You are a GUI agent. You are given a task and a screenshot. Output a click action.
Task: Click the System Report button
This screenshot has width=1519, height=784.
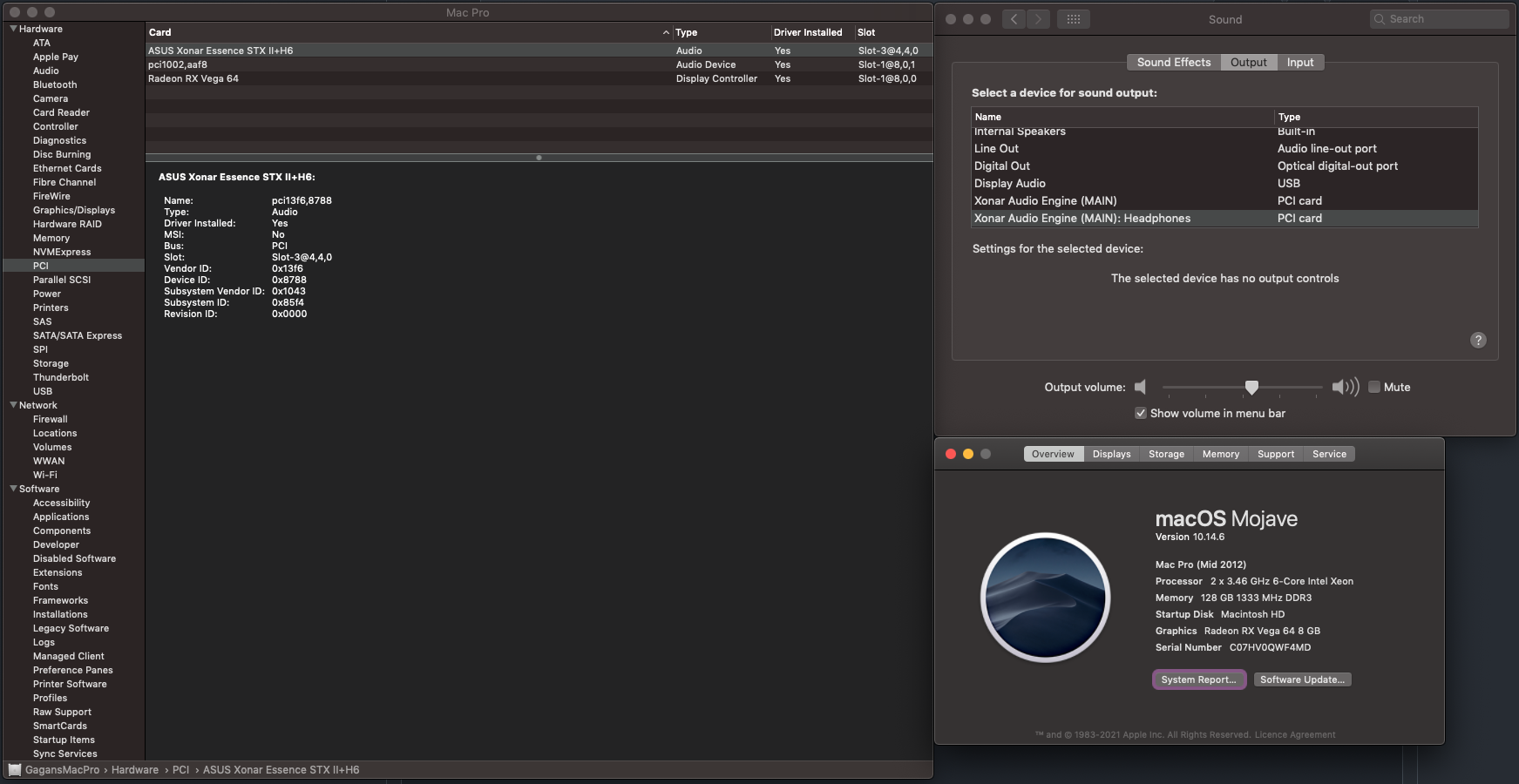click(x=1198, y=679)
